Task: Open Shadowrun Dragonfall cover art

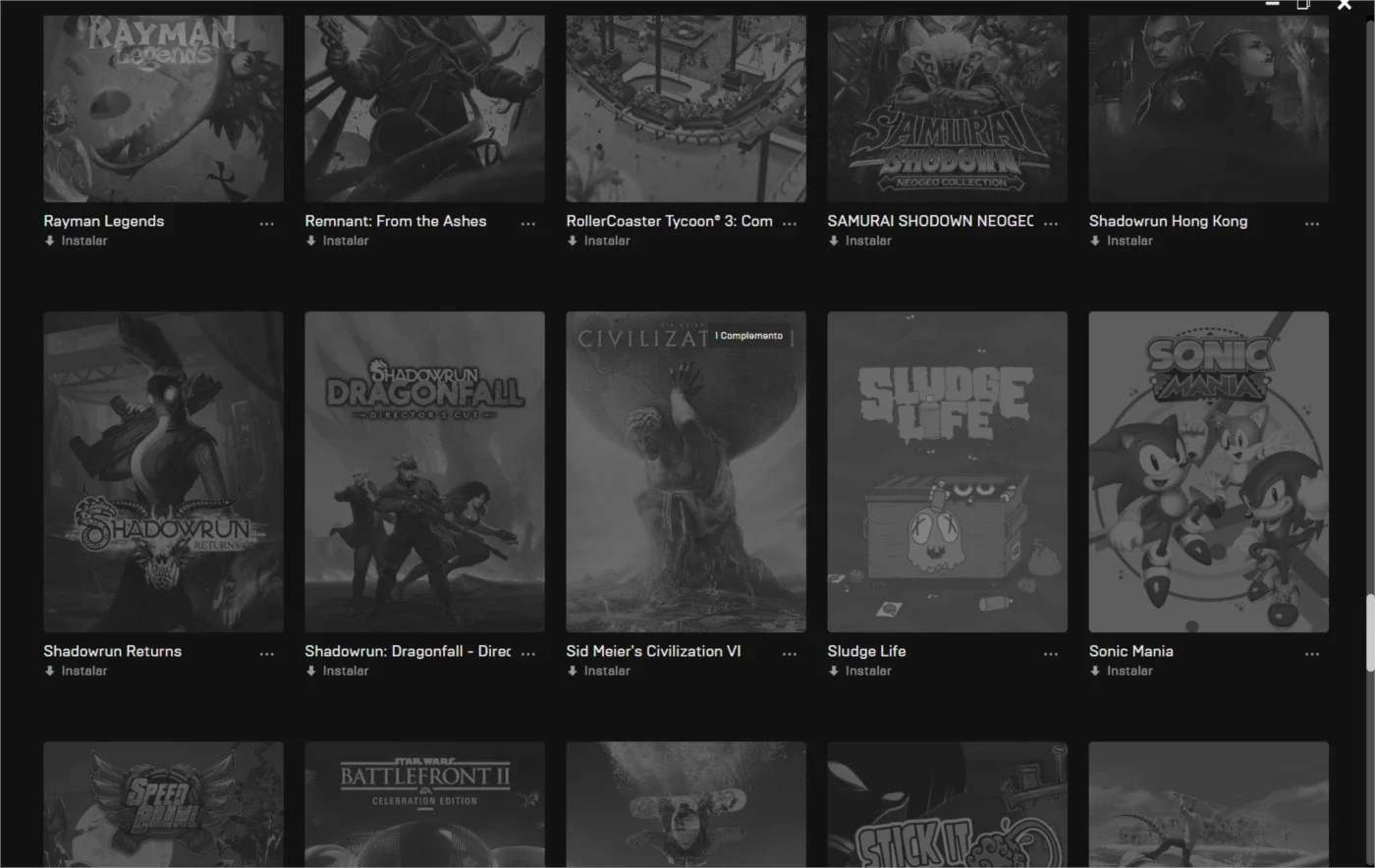Action: coord(424,472)
